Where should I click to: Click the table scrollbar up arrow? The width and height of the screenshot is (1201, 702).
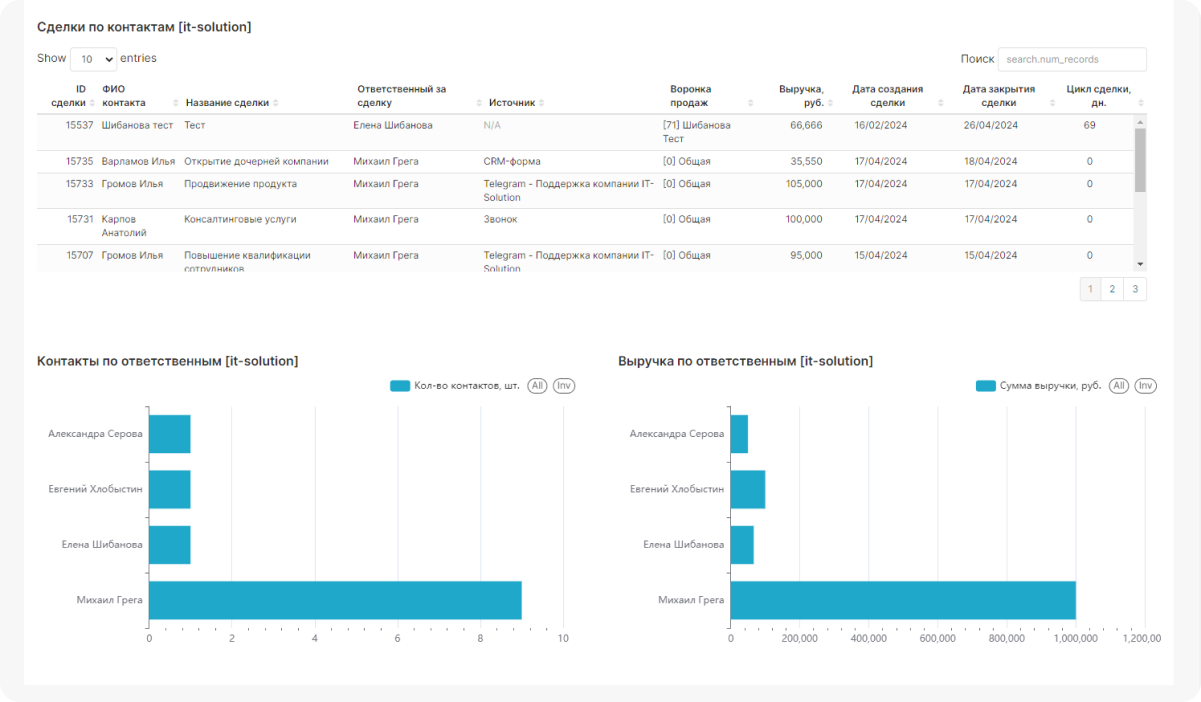pos(1140,121)
